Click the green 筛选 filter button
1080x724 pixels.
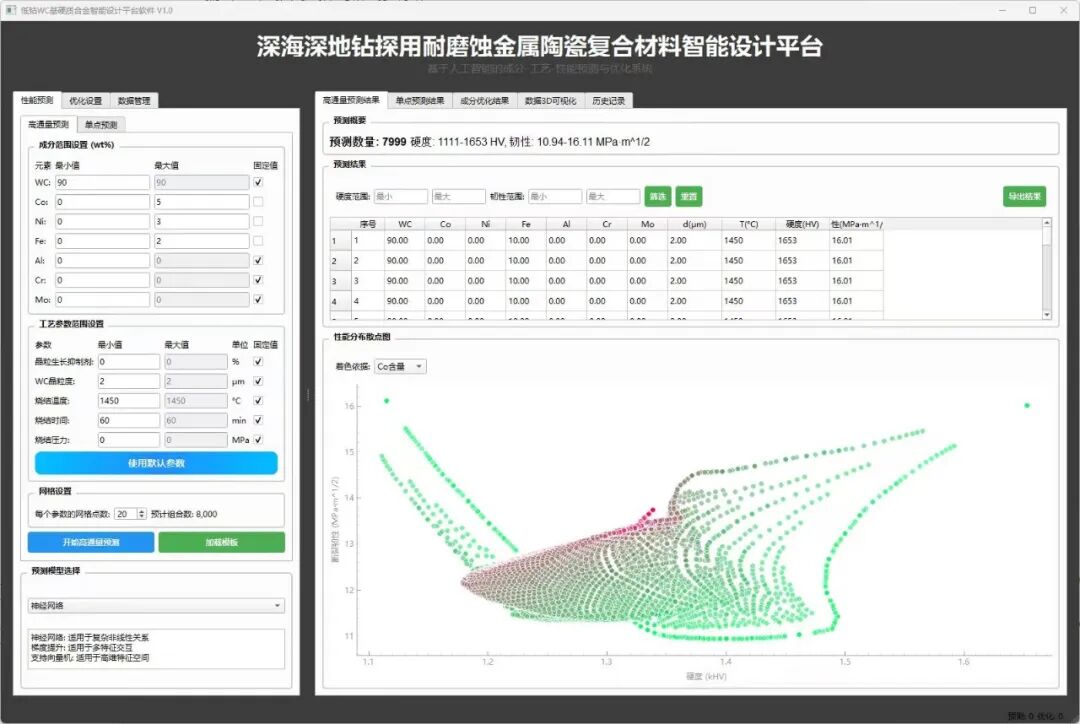[657, 197]
